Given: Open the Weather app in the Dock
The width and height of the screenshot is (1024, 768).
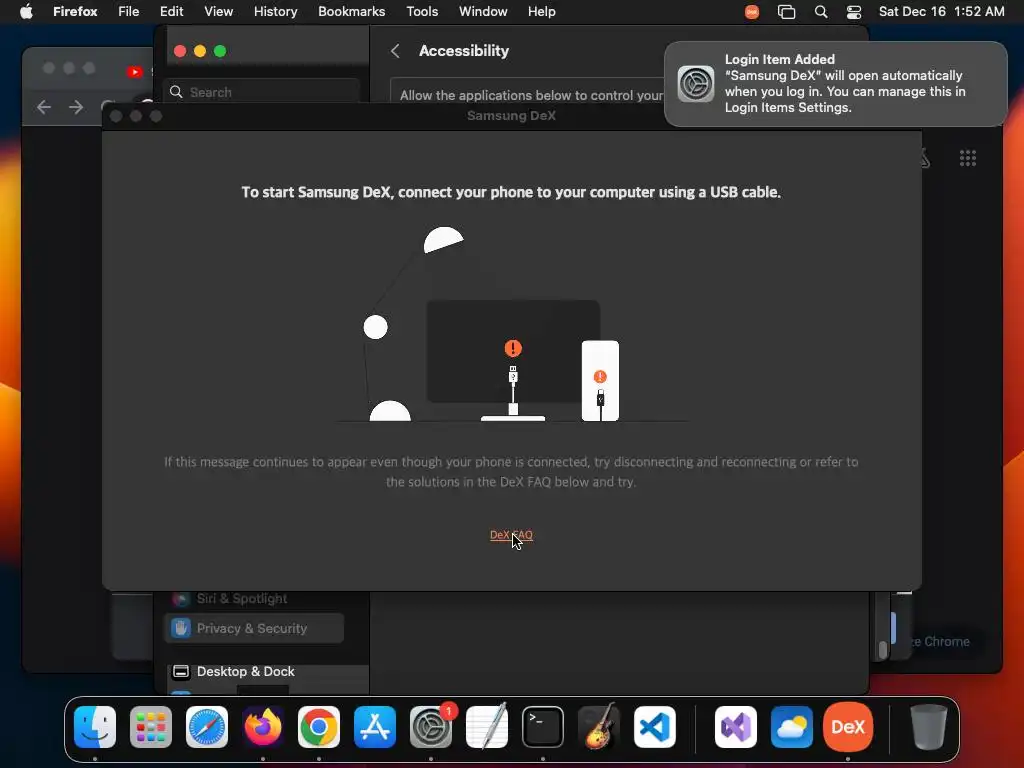Looking at the screenshot, I should [792, 727].
